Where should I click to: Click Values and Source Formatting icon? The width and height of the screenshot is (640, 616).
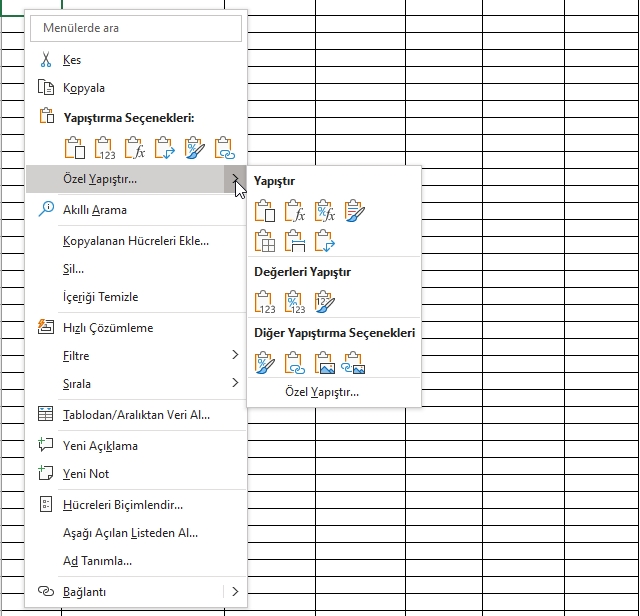pyautogui.click(x=325, y=302)
